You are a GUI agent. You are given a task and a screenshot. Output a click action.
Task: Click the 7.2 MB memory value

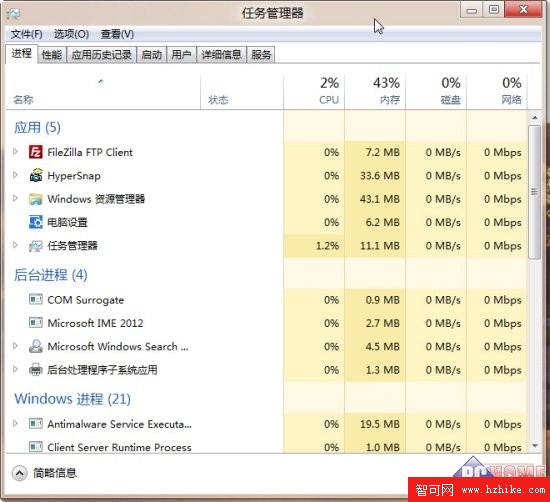pyautogui.click(x=383, y=152)
